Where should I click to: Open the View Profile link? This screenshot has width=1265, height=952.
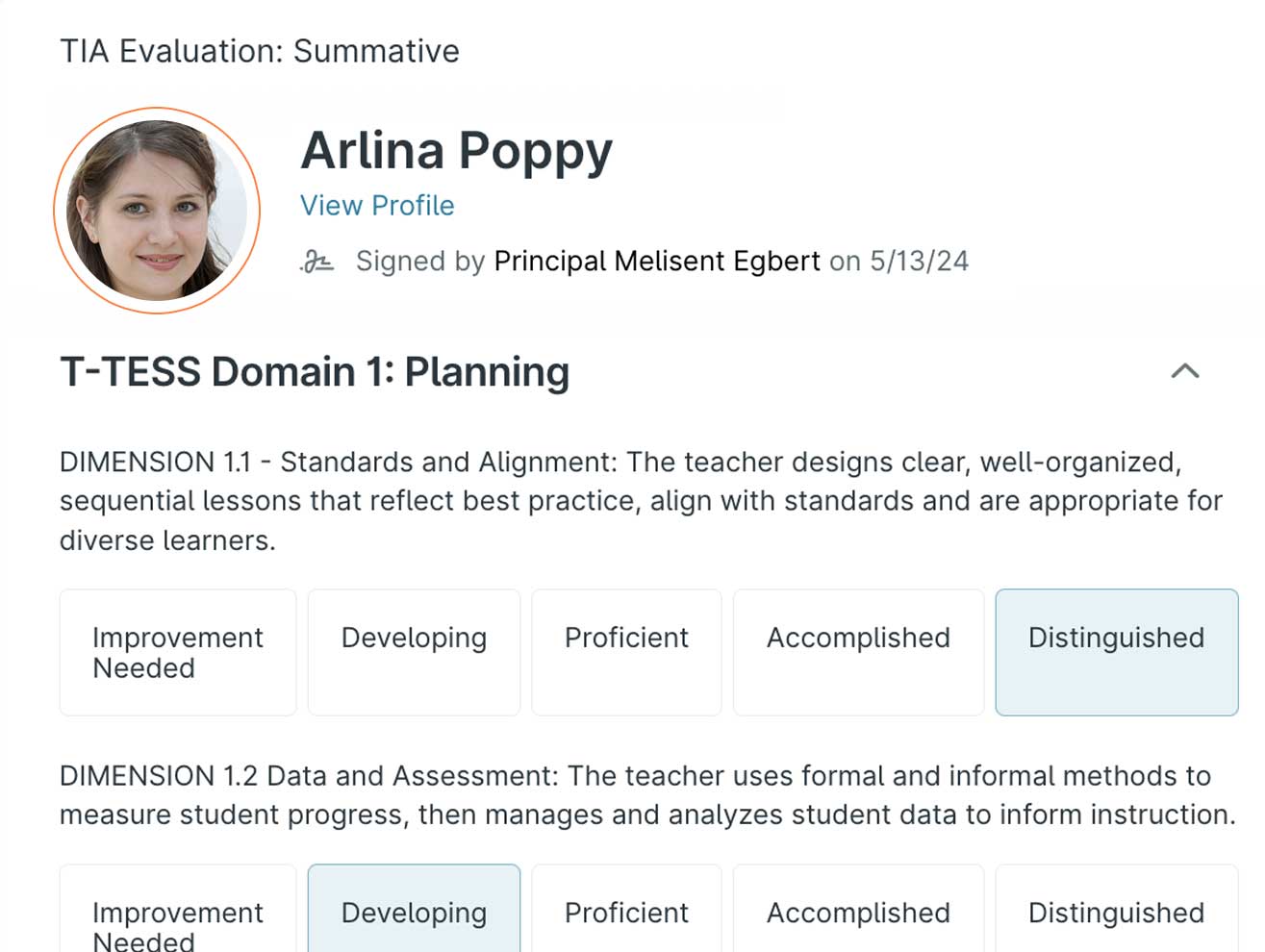377,206
